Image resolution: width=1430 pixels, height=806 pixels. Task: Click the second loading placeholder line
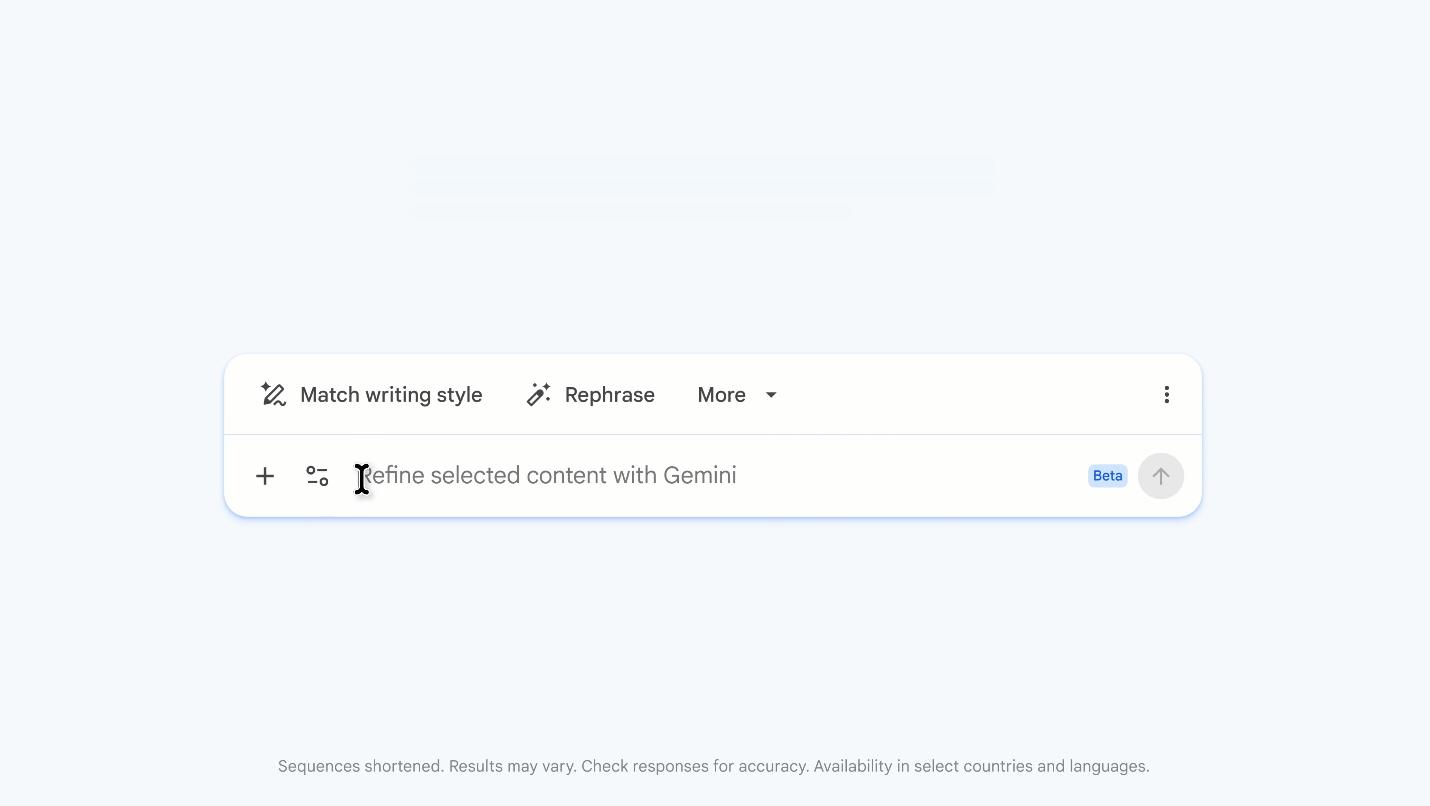coord(703,188)
